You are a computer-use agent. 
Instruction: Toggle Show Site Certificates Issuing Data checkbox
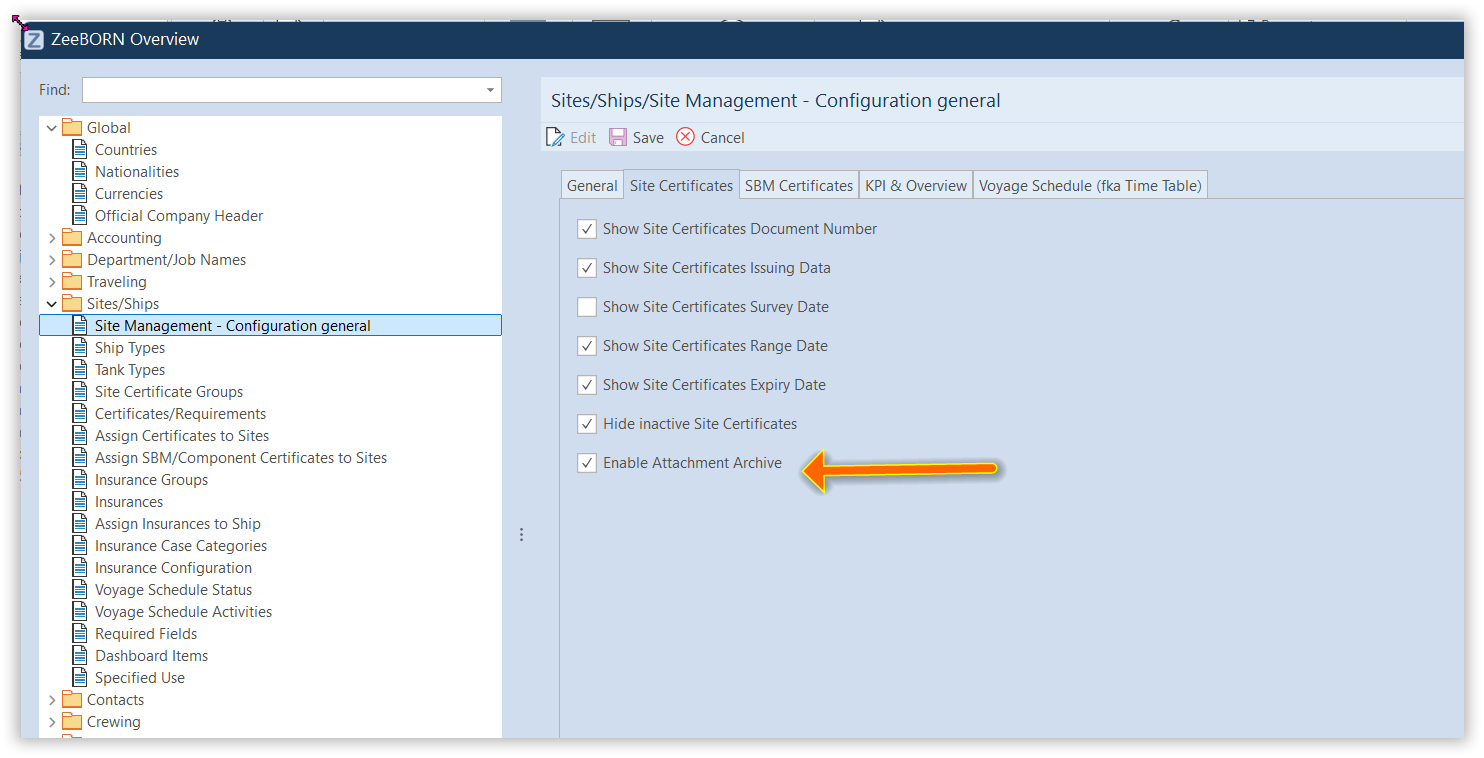coord(587,268)
